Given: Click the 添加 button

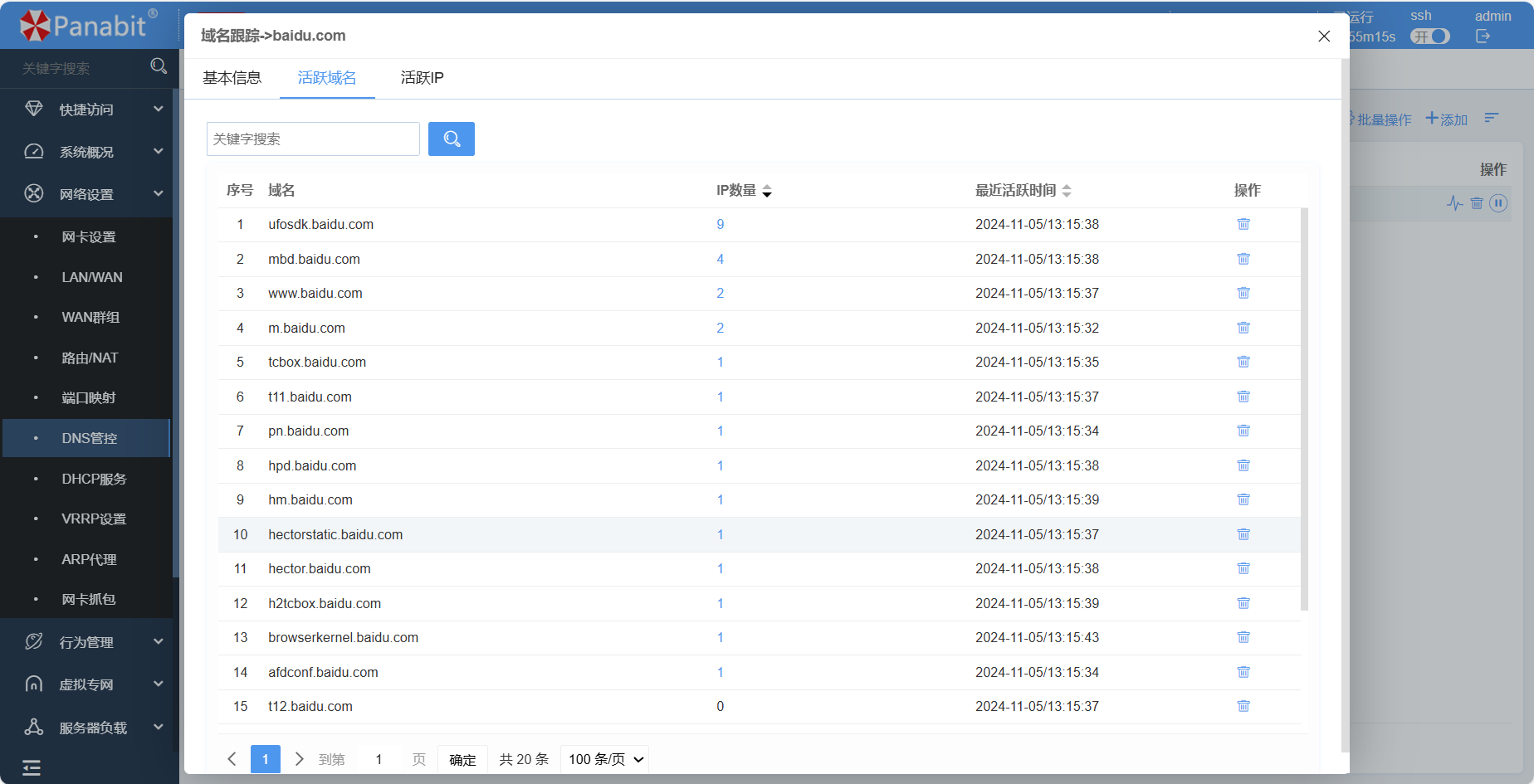Looking at the screenshot, I should click(x=1447, y=119).
